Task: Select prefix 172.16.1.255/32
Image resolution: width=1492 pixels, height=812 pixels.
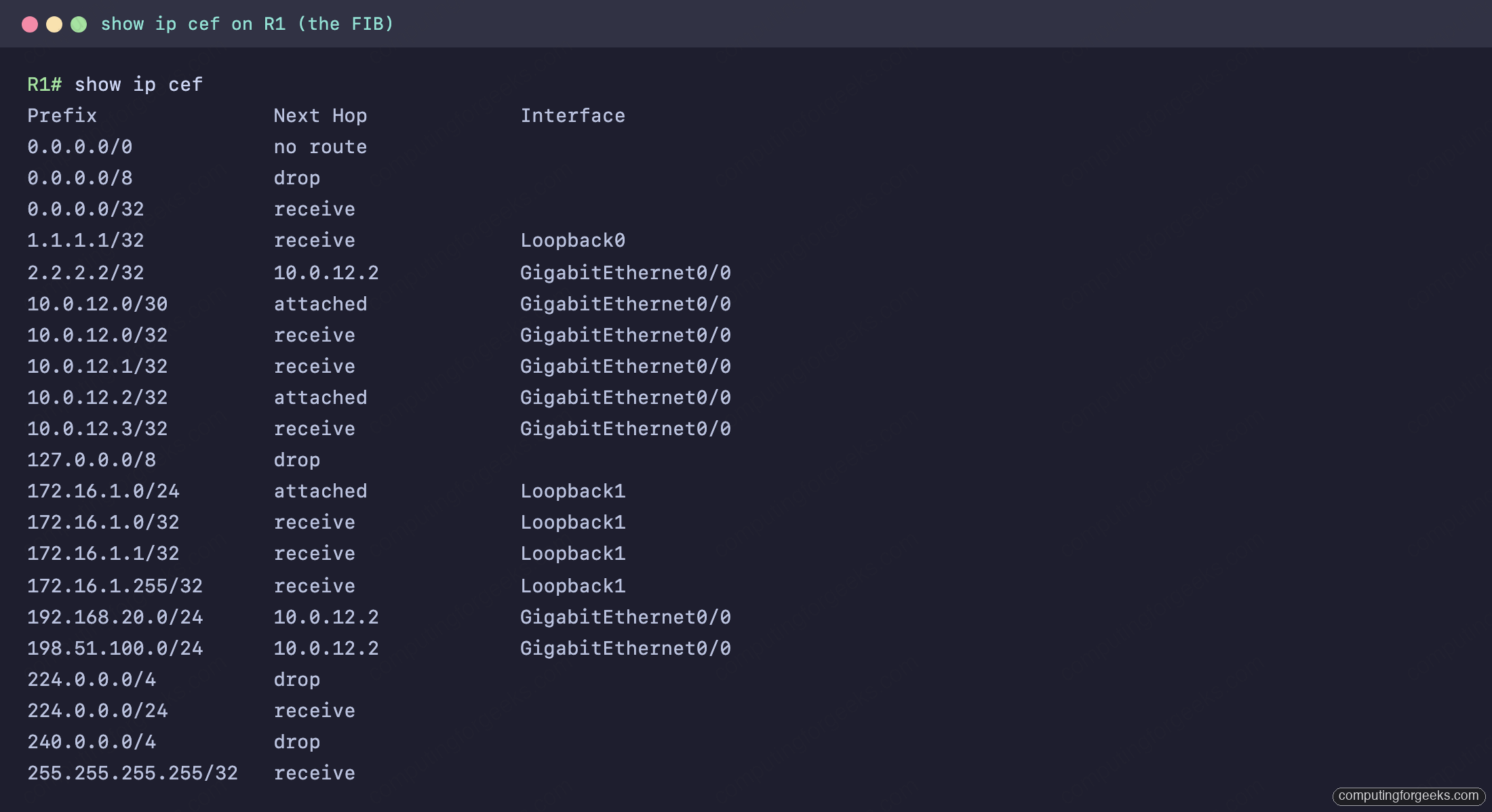Action: 115,586
